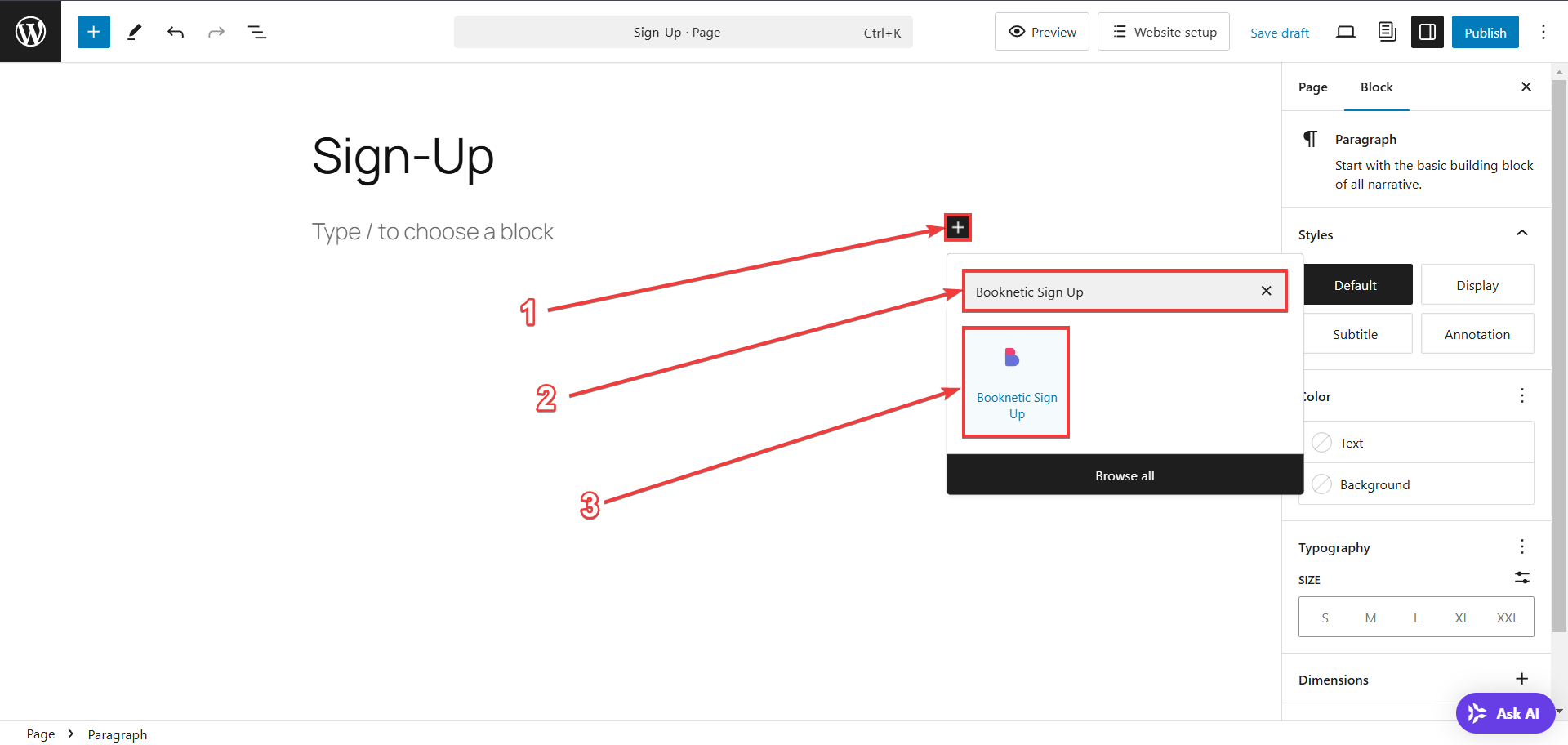Clear the Booknetic Sign Up search
The height and width of the screenshot is (745, 1568).
coord(1266,291)
